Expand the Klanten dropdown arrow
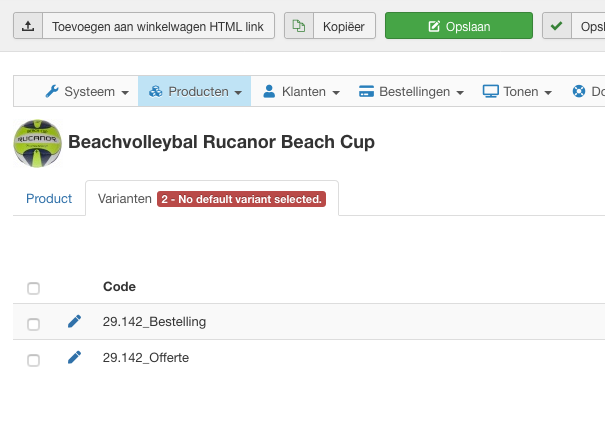This screenshot has height=444, width=605. pyautogui.click(x=336, y=93)
